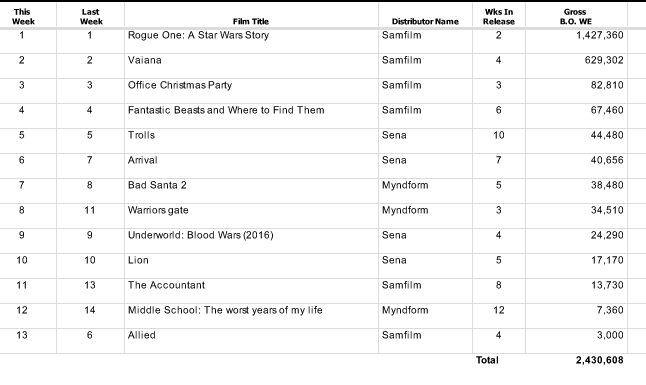Click Fantastic Beasts and Where to Find Them

coord(226,110)
